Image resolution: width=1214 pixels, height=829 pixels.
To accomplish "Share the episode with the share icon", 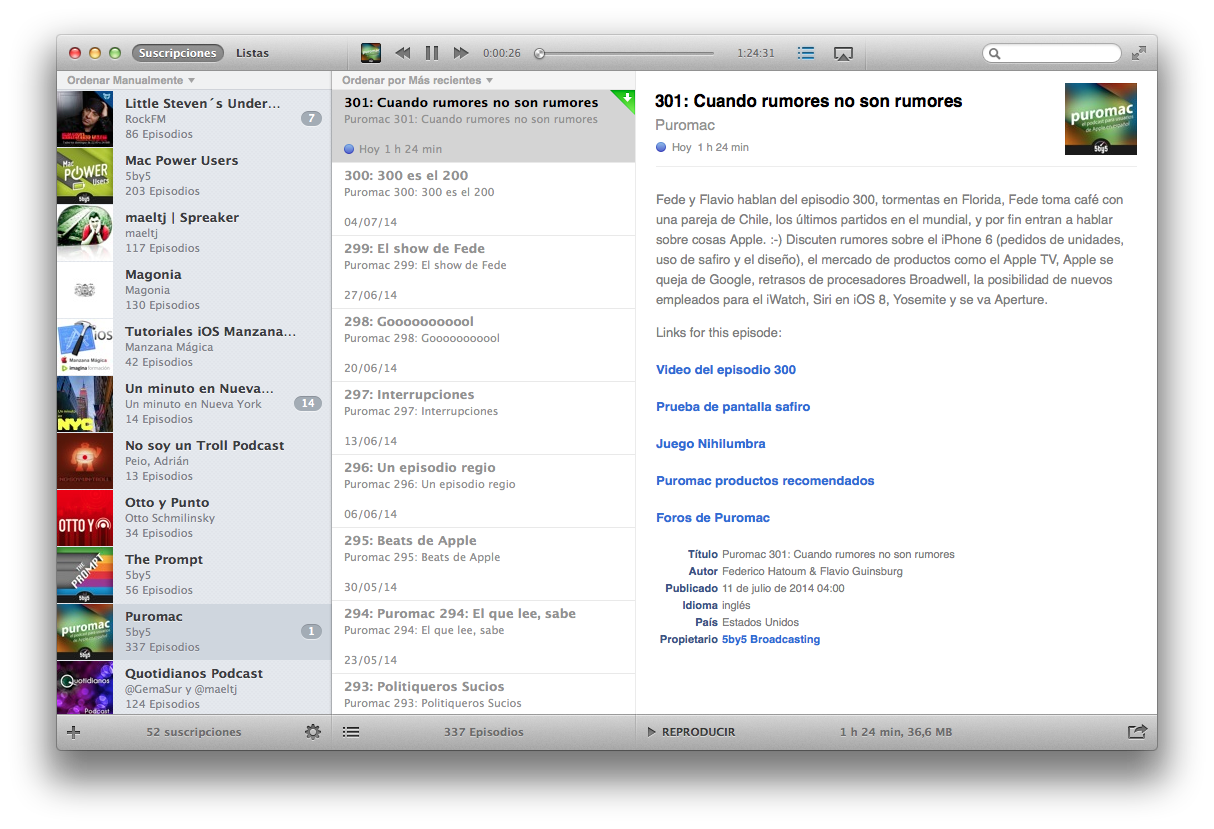I will [x=1137, y=732].
